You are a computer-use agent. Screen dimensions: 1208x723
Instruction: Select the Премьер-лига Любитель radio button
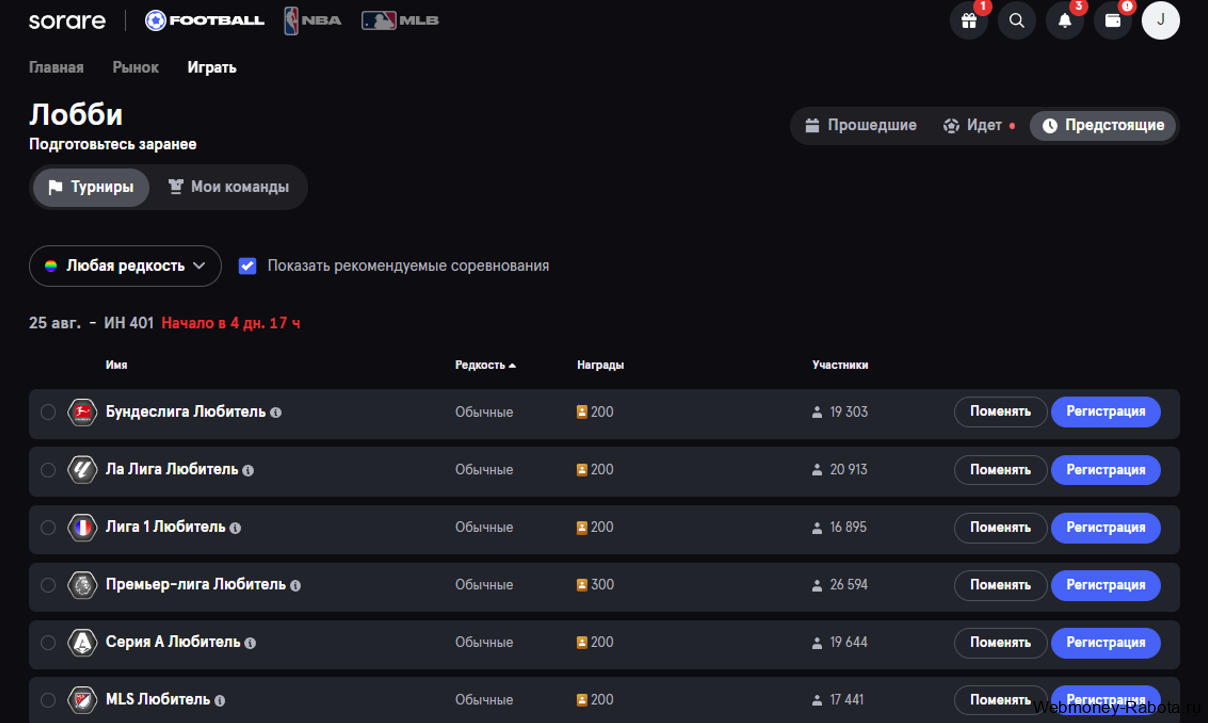pyautogui.click(x=48, y=585)
